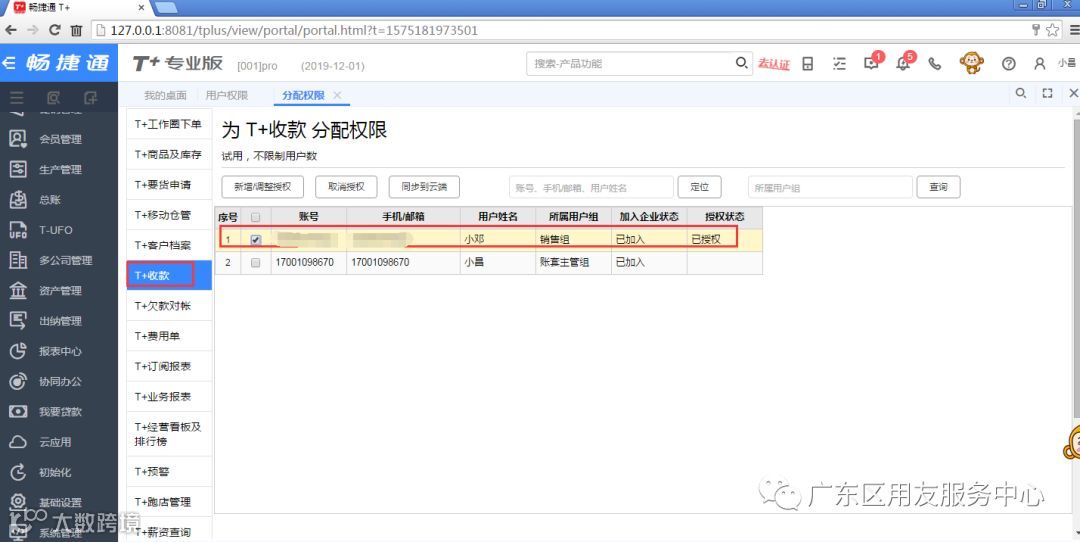Select T+移动仓管 in the module list
1080x542 pixels.
point(169,215)
